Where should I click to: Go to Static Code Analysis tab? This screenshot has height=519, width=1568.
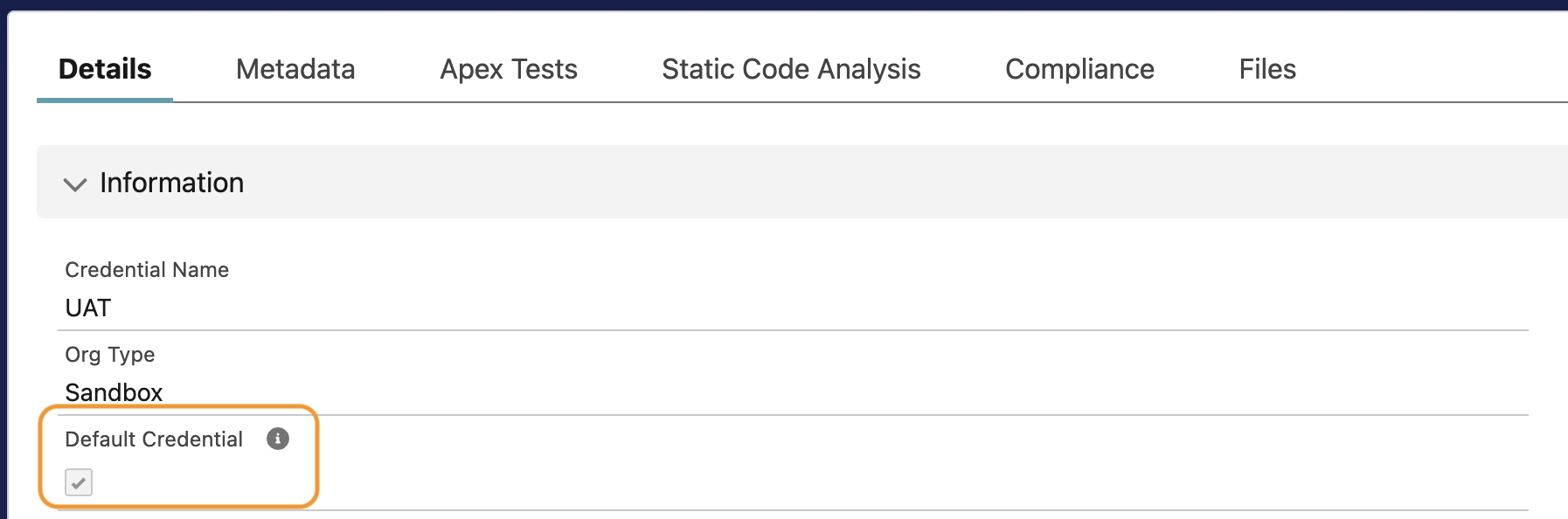791,69
